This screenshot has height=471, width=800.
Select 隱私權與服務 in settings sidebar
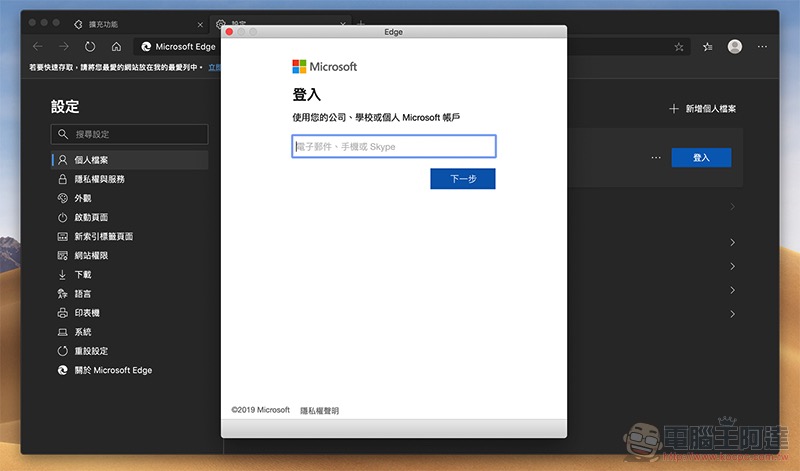click(99, 179)
